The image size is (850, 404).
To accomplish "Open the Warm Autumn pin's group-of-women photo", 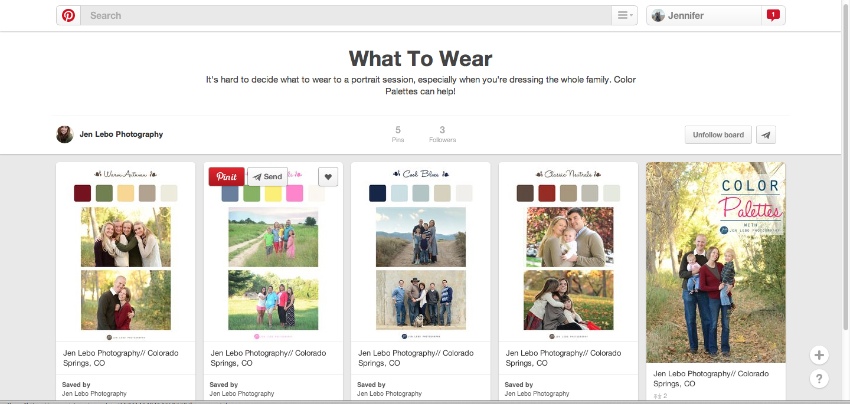I will tap(126, 237).
